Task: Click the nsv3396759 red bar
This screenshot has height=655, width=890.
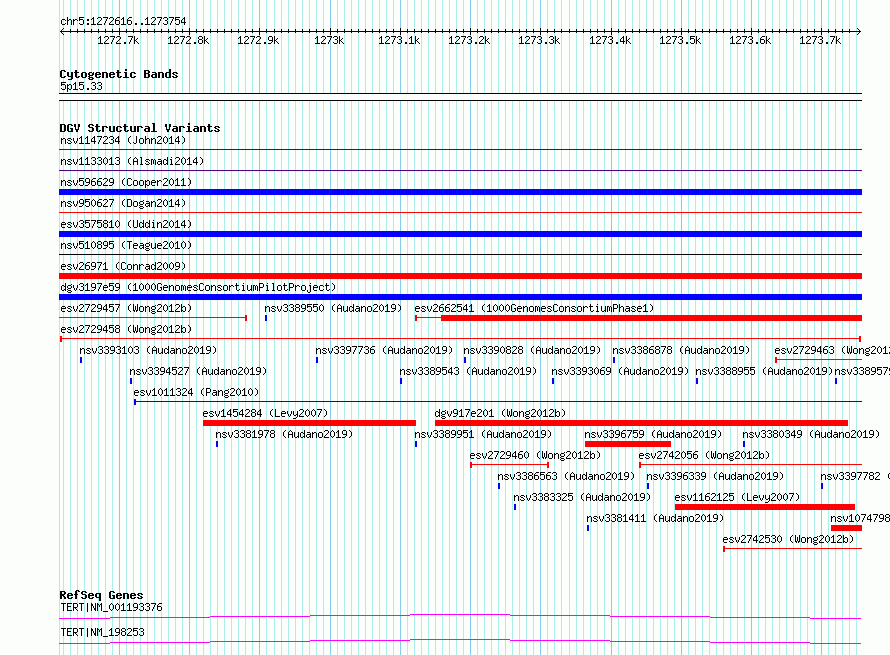Action: 628,444
